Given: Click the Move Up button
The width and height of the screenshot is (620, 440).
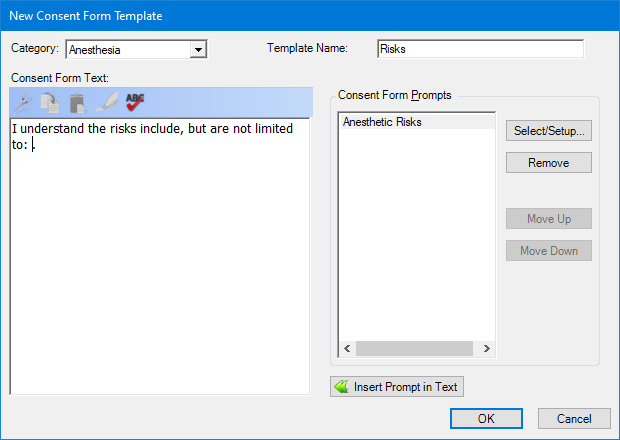Looking at the screenshot, I should coord(549,219).
